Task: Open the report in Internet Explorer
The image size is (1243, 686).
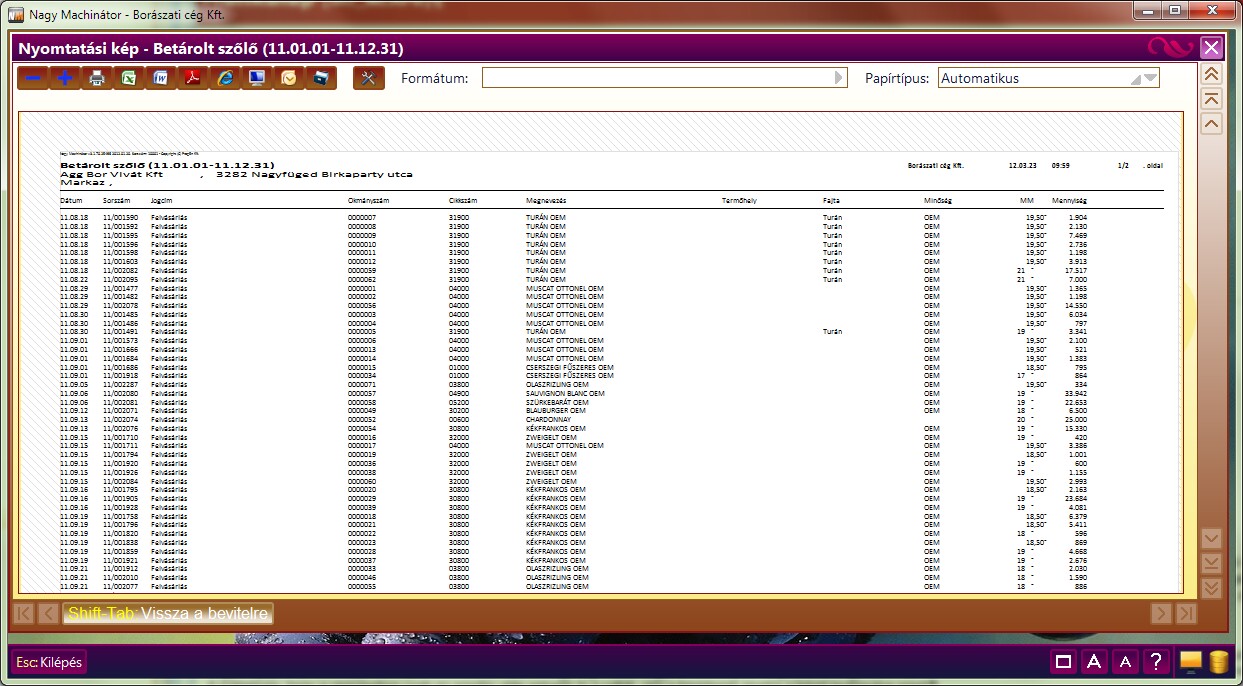Action: click(225, 78)
